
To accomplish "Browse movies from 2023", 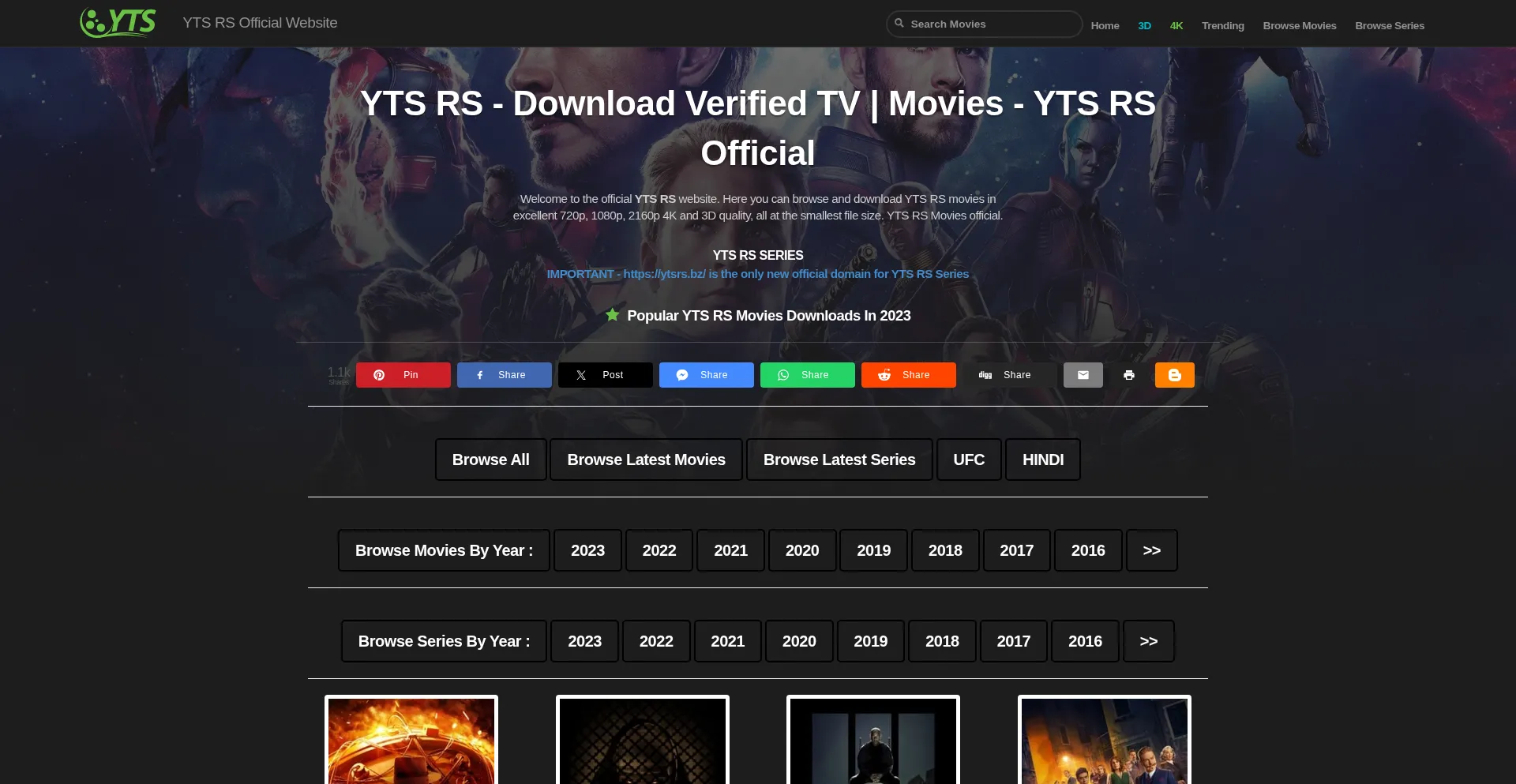I will 587,550.
